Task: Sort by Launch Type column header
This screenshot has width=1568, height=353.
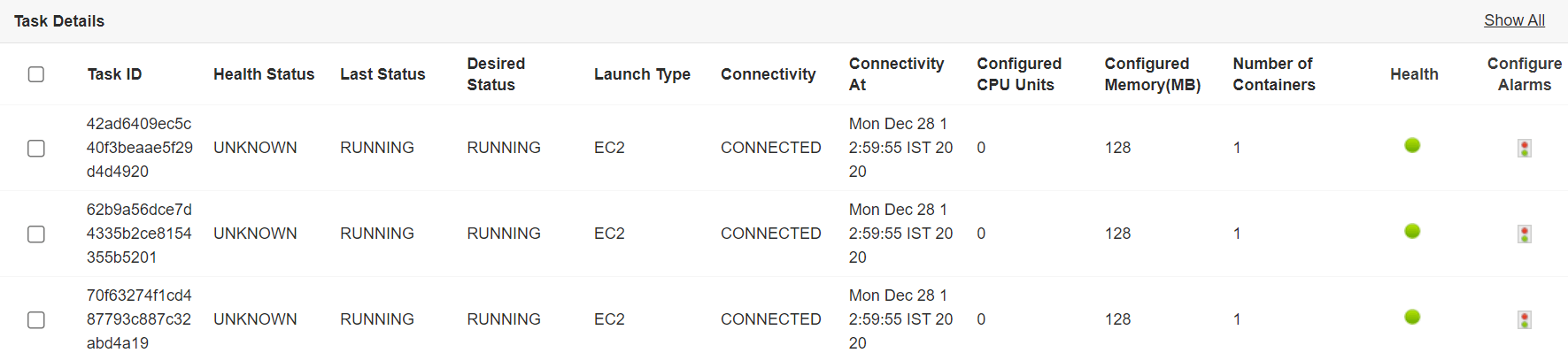Action: point(642,74)
